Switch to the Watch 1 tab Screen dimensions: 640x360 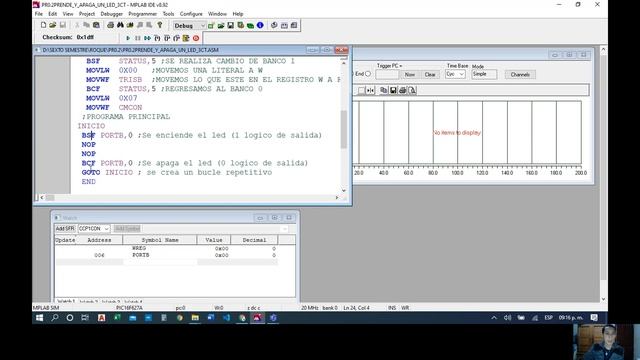tap(65, 301)
